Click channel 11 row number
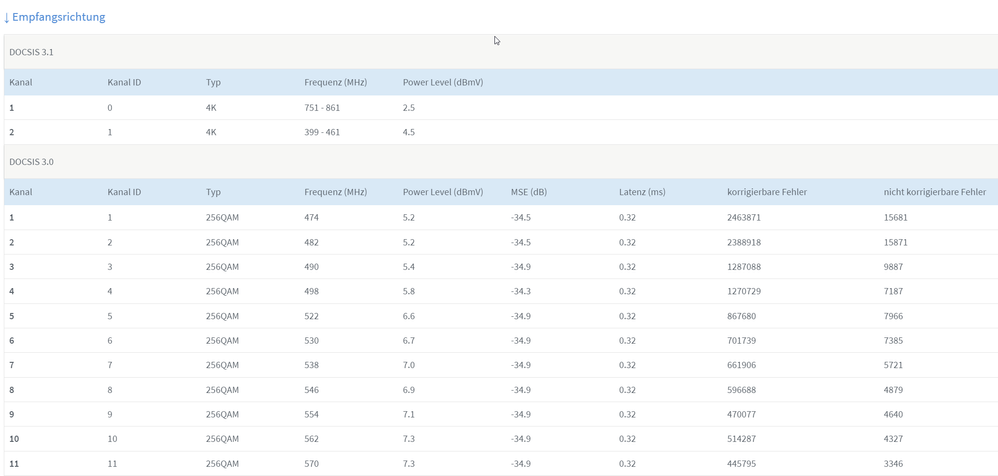Screen dimensions: 998x476 (x=14, y=463)
